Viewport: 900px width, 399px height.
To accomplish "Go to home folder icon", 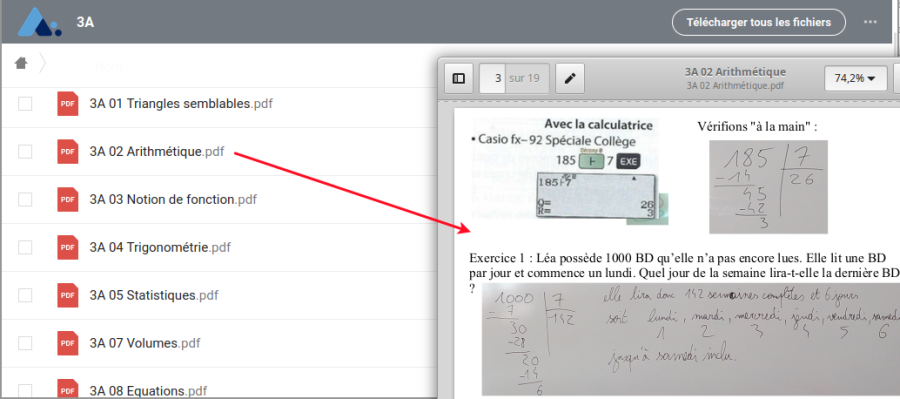I will [21, 63].
